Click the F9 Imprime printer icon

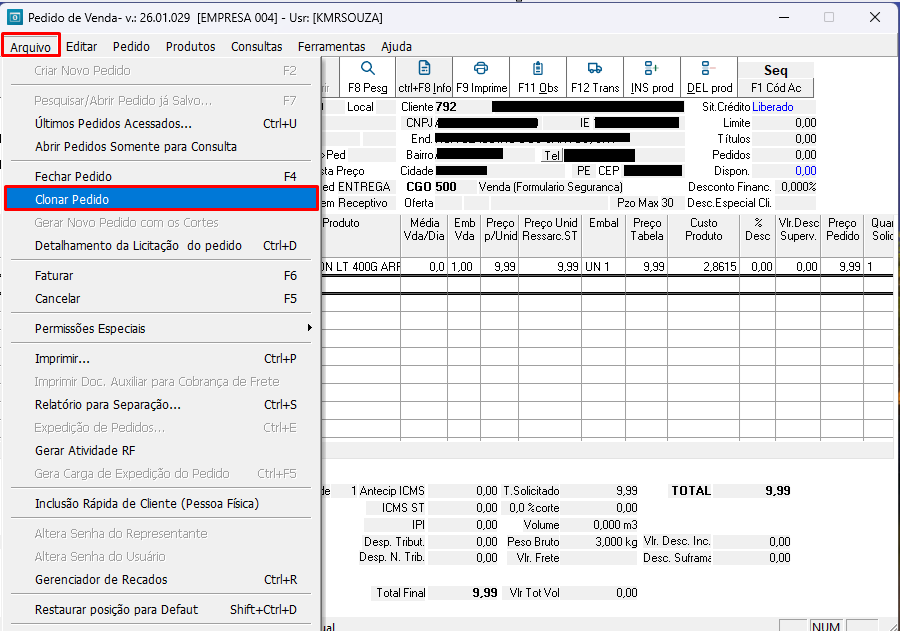click(x=481, y=68)
